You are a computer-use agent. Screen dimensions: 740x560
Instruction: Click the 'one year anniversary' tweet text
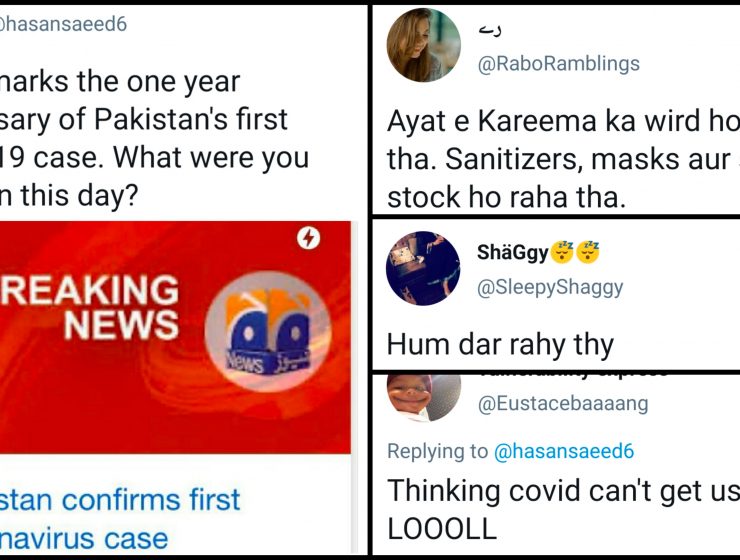[x=154, y=138]
